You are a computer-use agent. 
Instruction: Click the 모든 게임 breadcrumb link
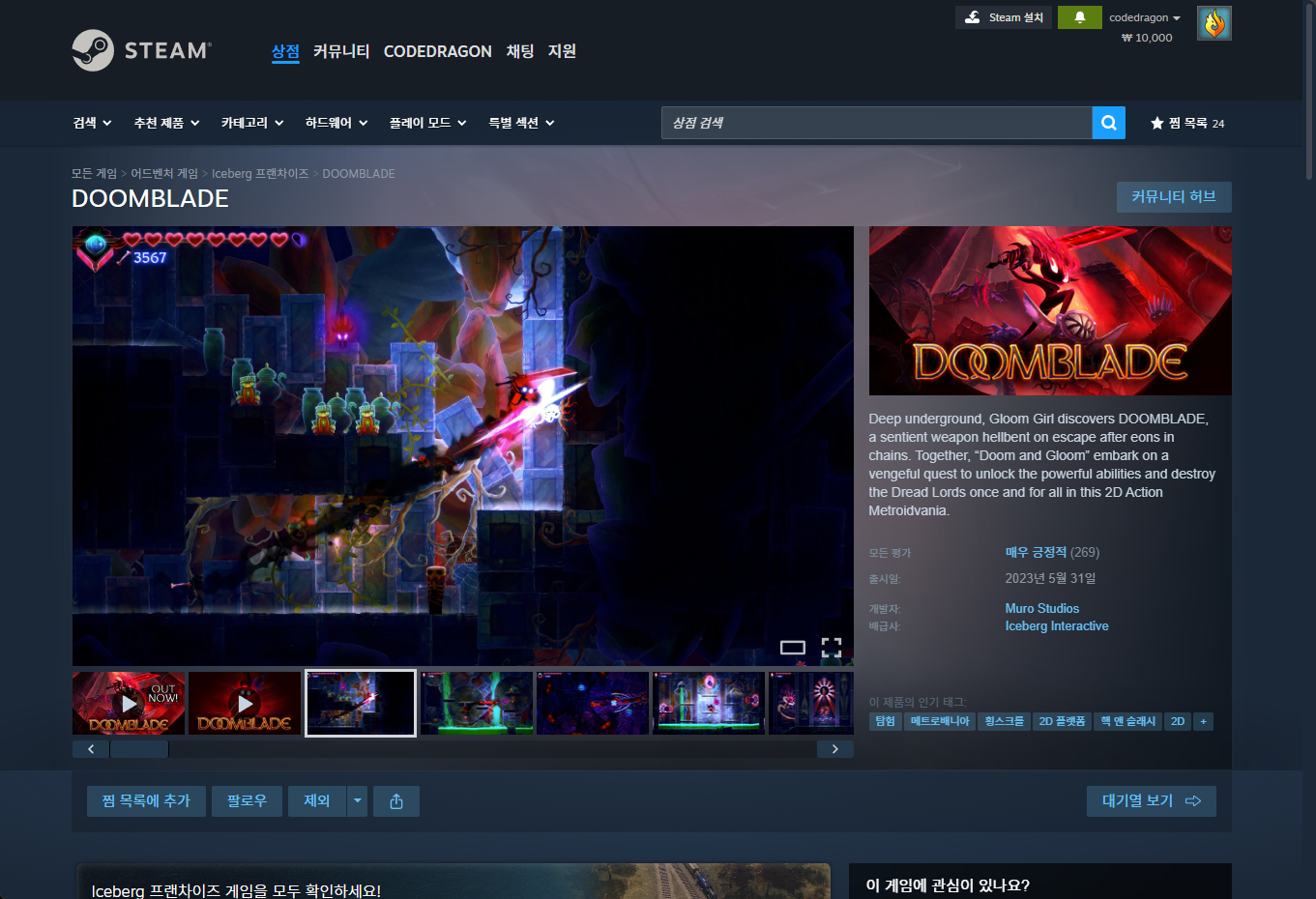(x=94, y=173)
